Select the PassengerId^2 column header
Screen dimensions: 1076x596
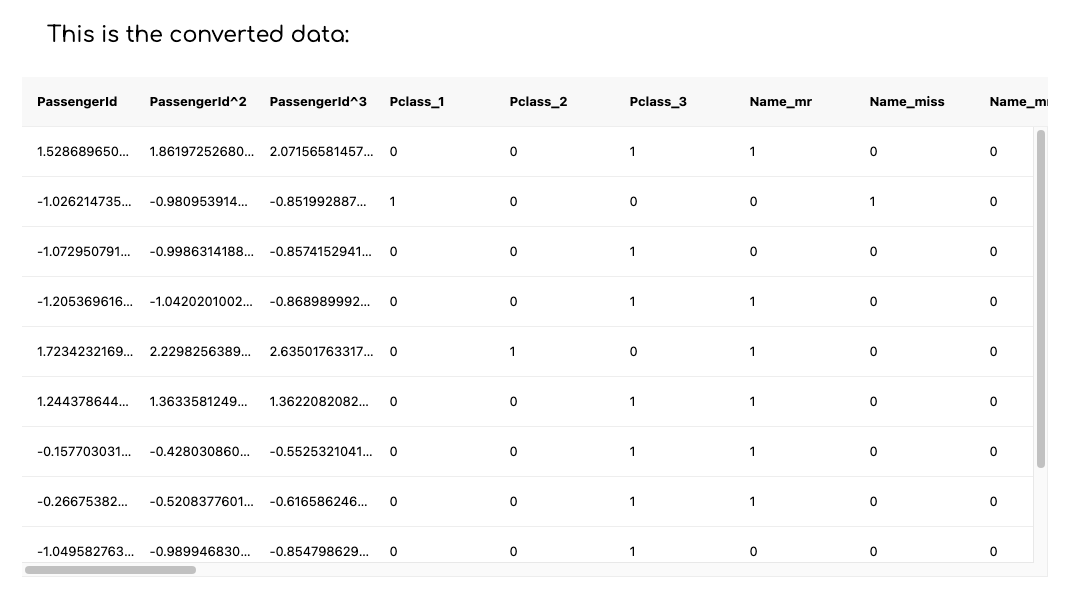click(x=198, y=102)
